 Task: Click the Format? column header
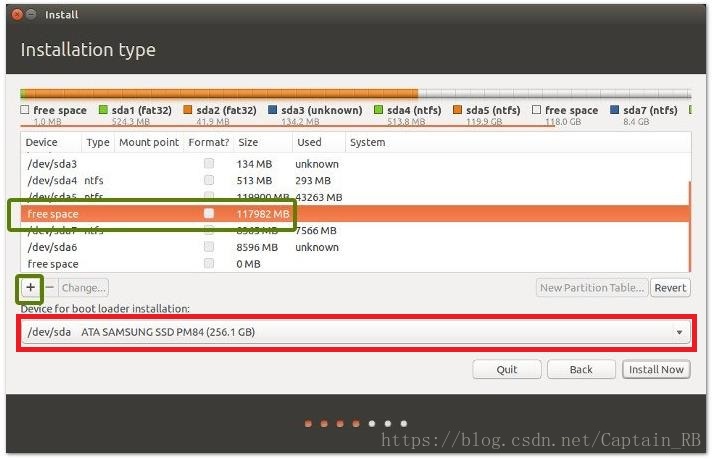[208, 142]
